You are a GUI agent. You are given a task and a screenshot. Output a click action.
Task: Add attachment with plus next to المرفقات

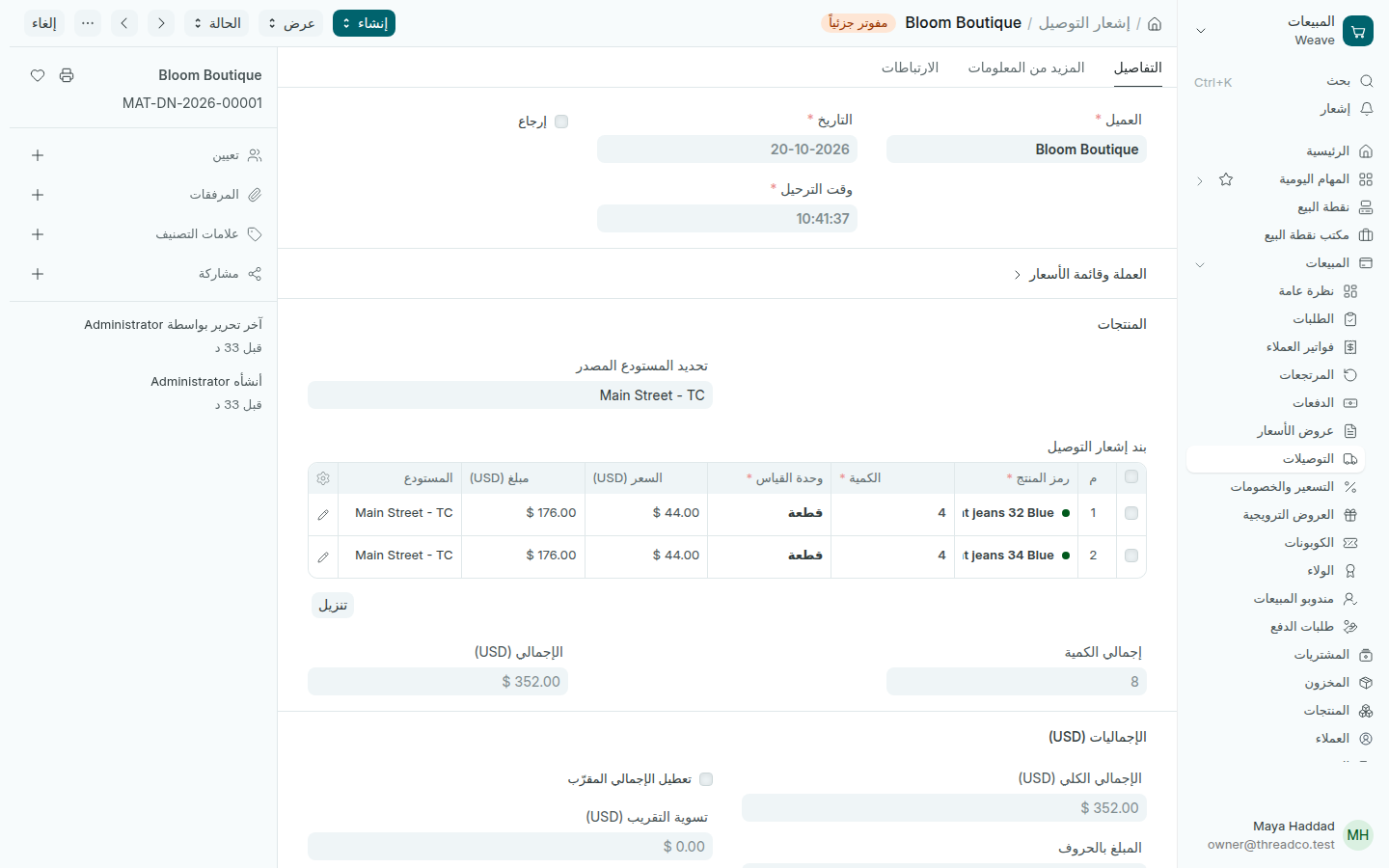[38, 195]
